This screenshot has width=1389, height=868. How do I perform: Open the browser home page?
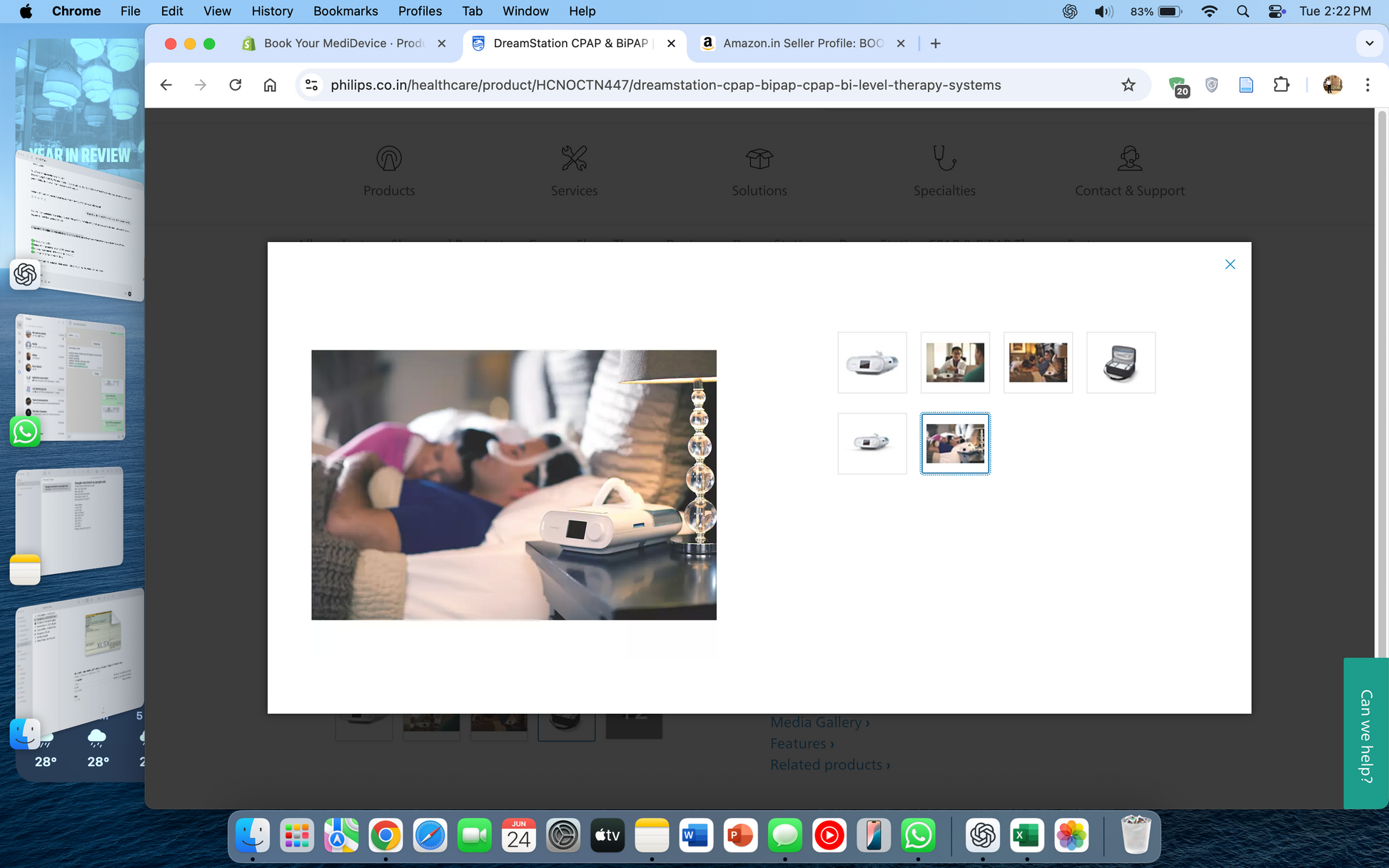click(270, 85)
